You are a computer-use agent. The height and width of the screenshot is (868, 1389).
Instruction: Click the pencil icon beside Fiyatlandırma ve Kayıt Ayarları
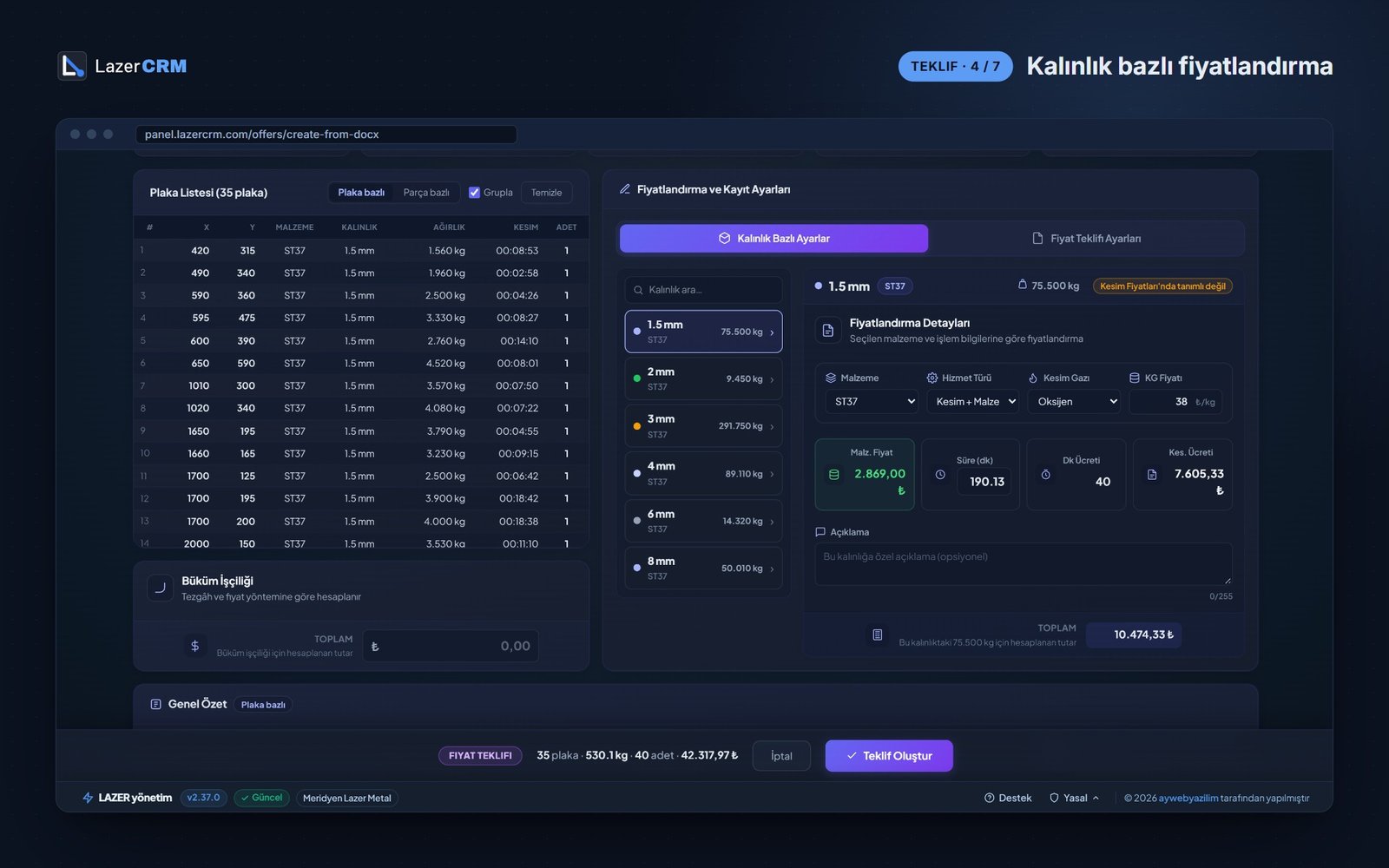click(x=624, y=189)
